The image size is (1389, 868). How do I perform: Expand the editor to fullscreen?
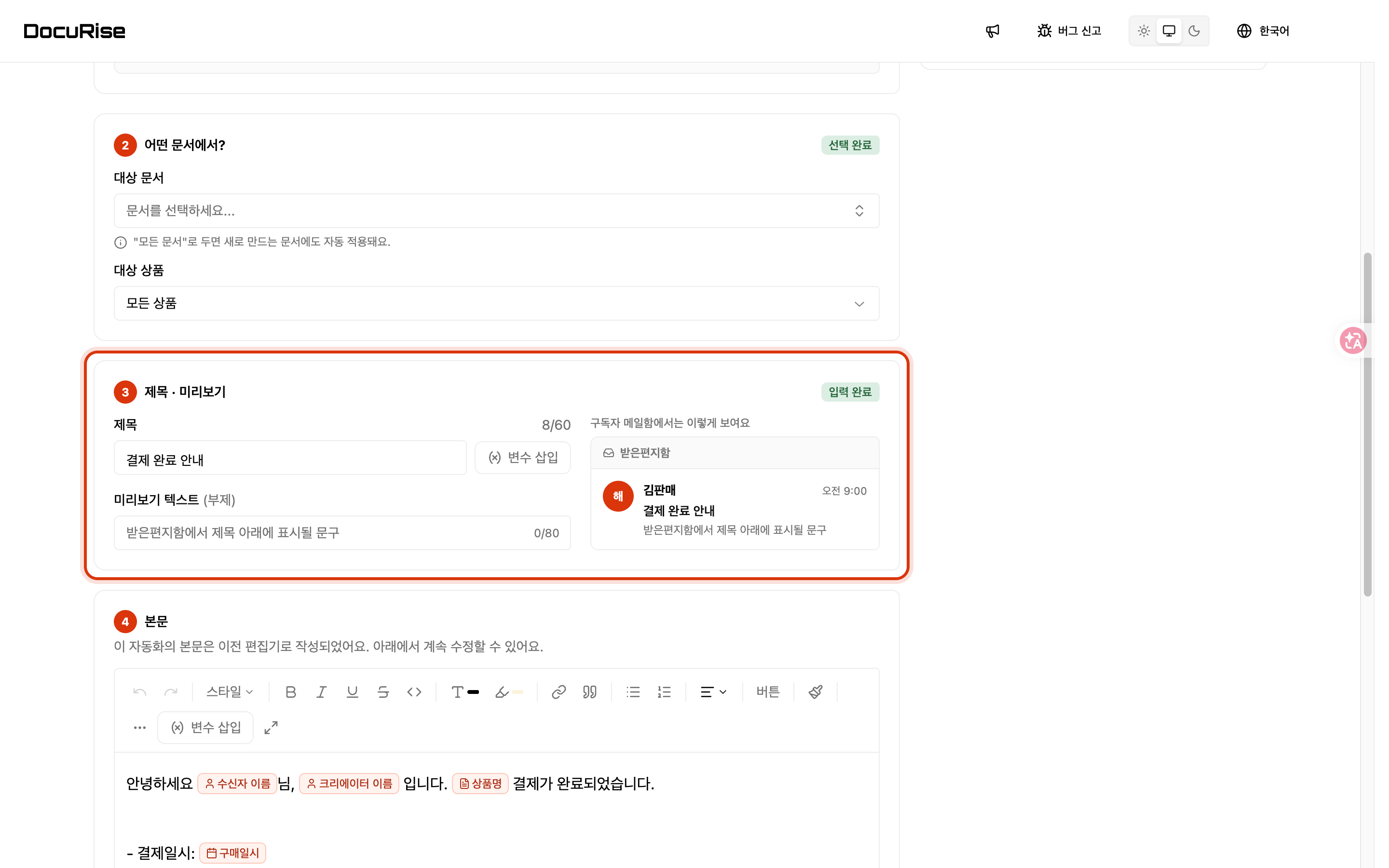[271, 727]
